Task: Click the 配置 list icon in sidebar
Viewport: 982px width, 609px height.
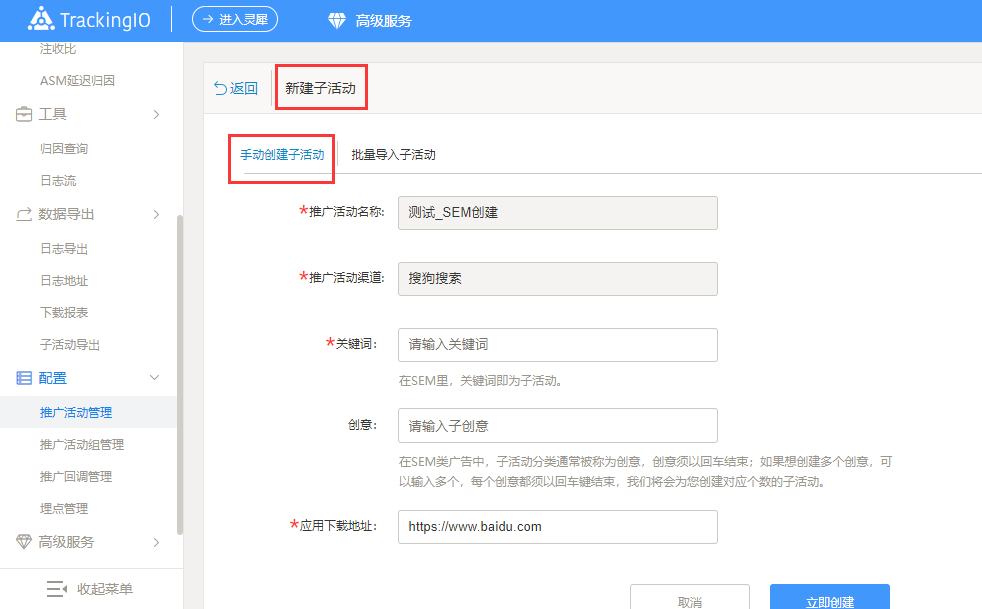Action: 24,378
